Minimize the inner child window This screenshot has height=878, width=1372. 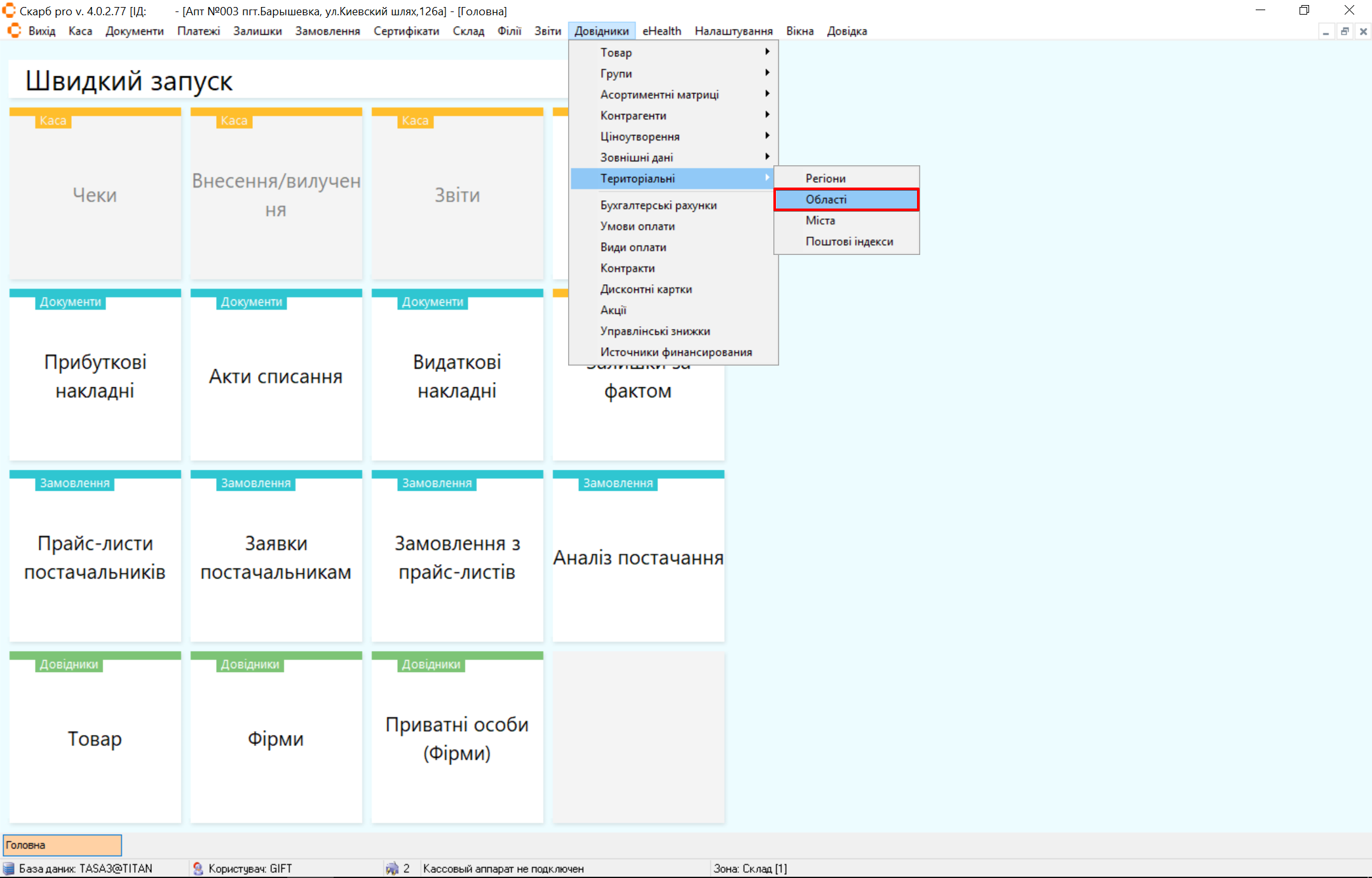pyautogui.click(x=1326, y=32)
